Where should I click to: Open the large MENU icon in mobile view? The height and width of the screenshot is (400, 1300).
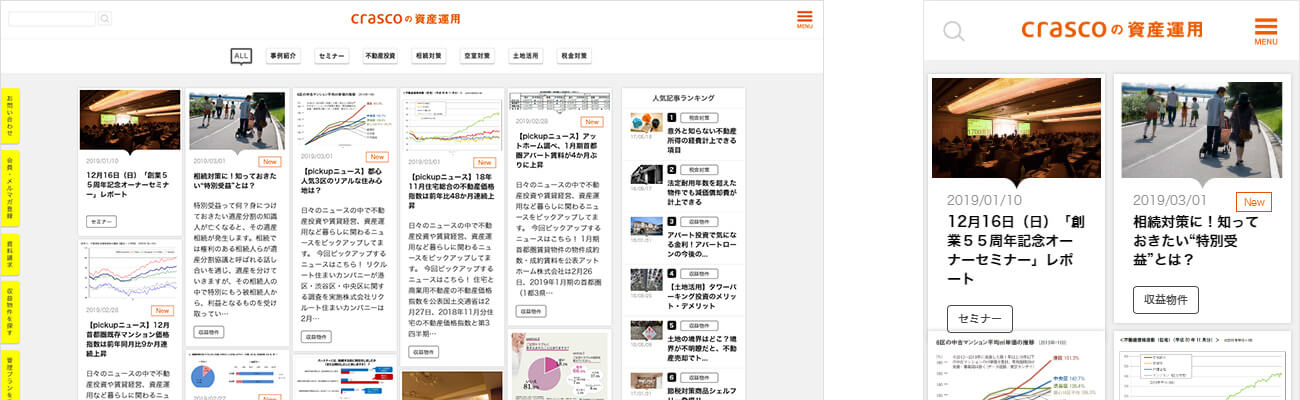click(1265, 31)
